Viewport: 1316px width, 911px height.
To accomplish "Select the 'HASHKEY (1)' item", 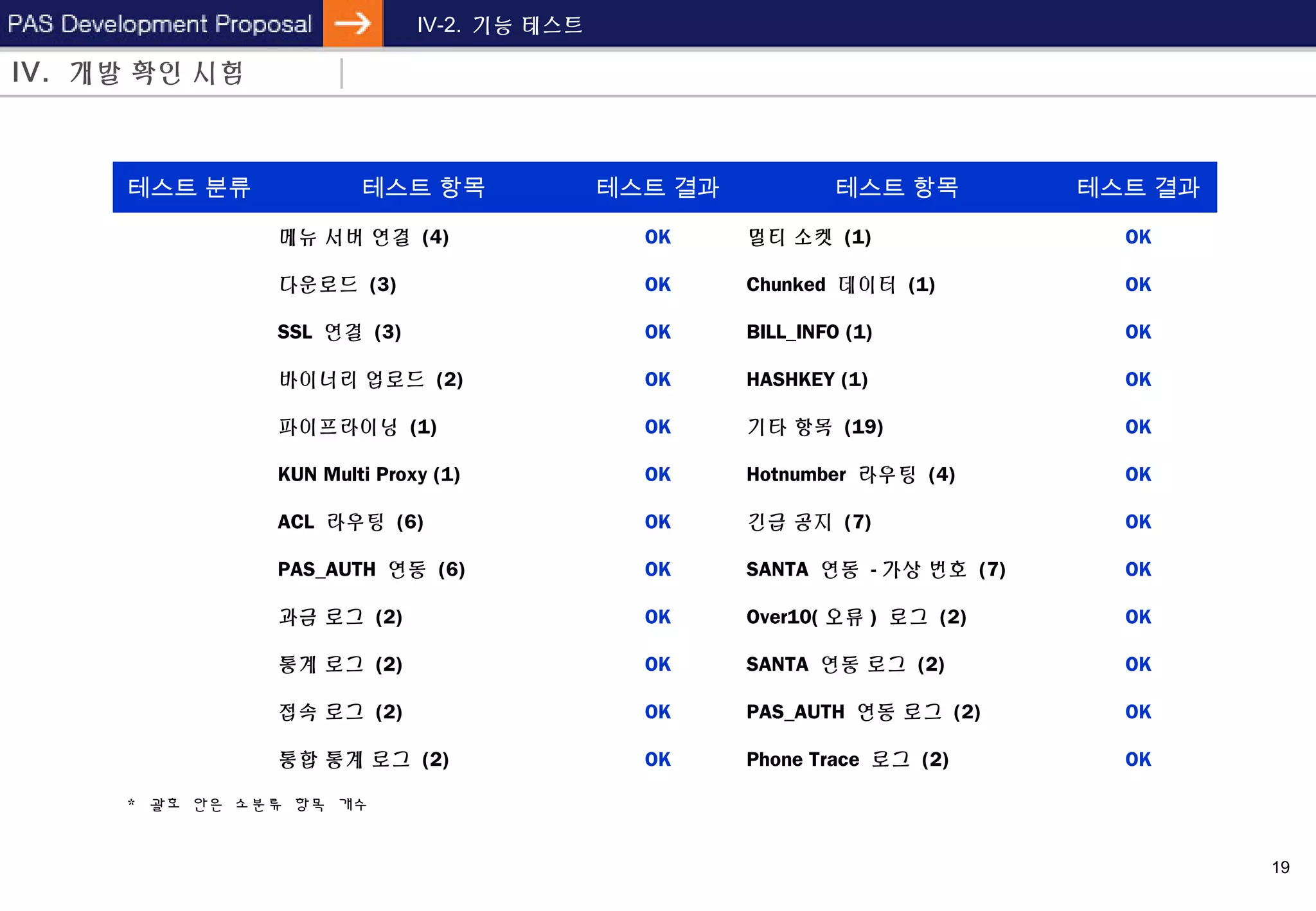I will click(x=807, y=380).
